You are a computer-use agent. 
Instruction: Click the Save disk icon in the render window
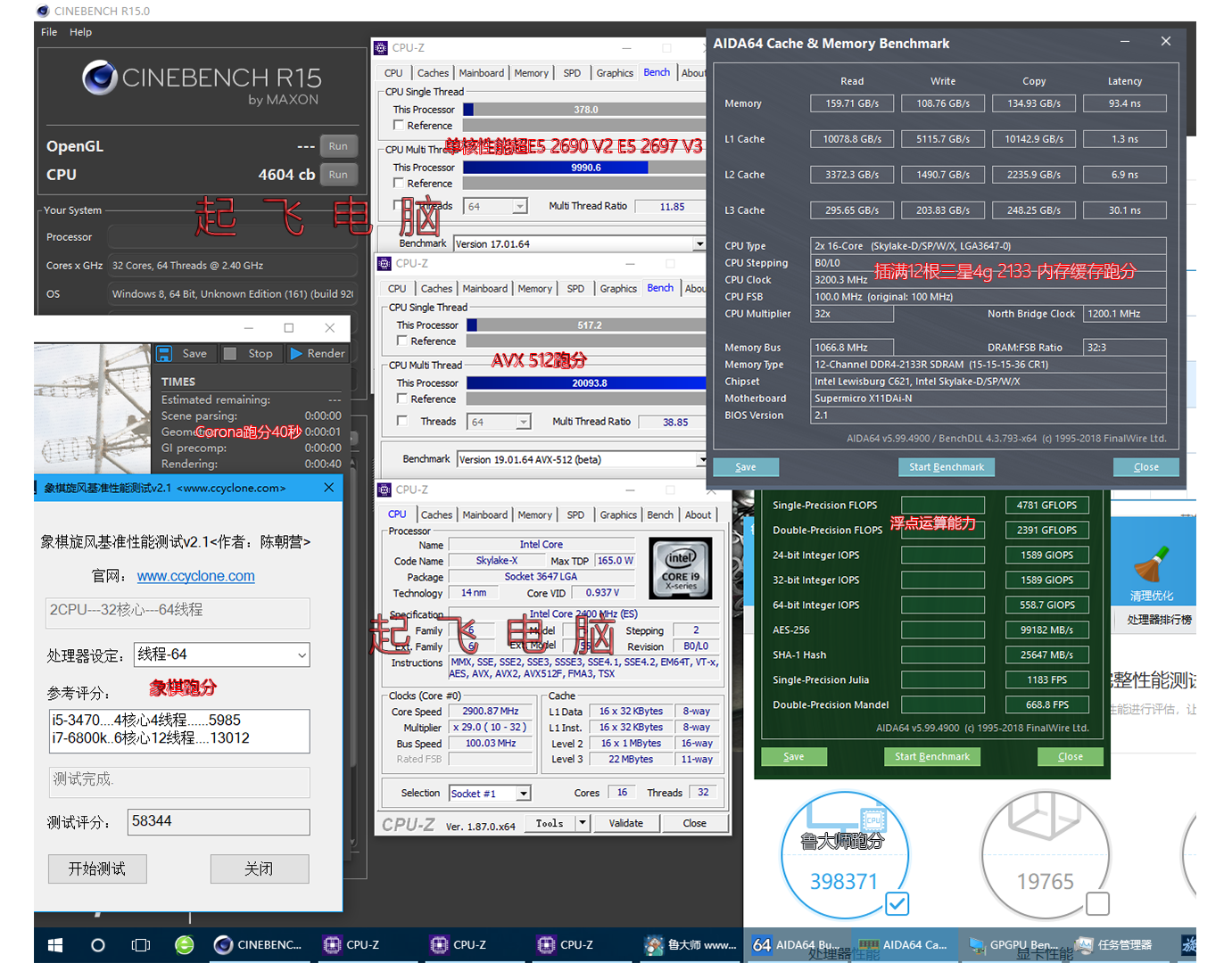(164, 354)
